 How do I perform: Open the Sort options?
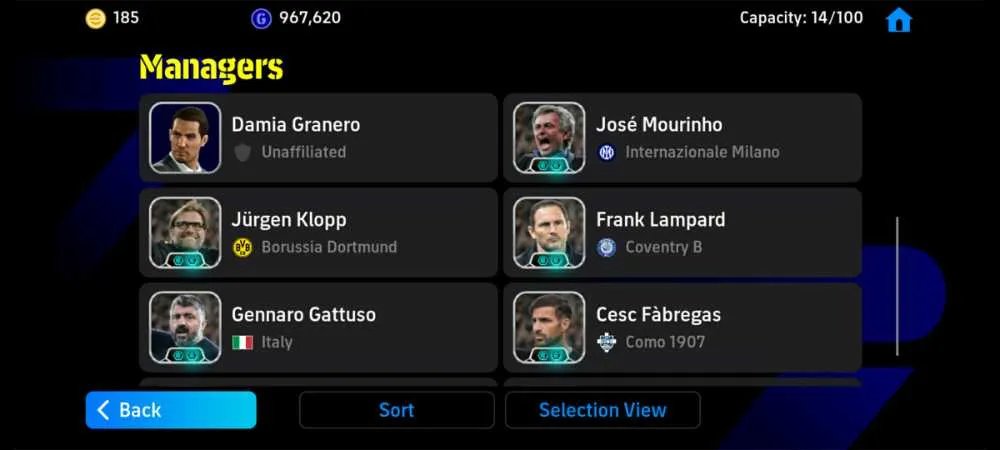point(397,410)
